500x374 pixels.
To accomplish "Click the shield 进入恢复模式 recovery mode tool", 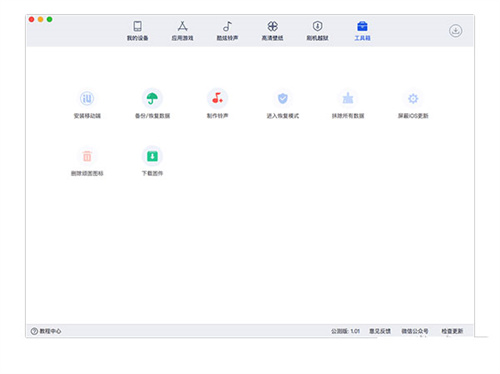I will (283, 104).
